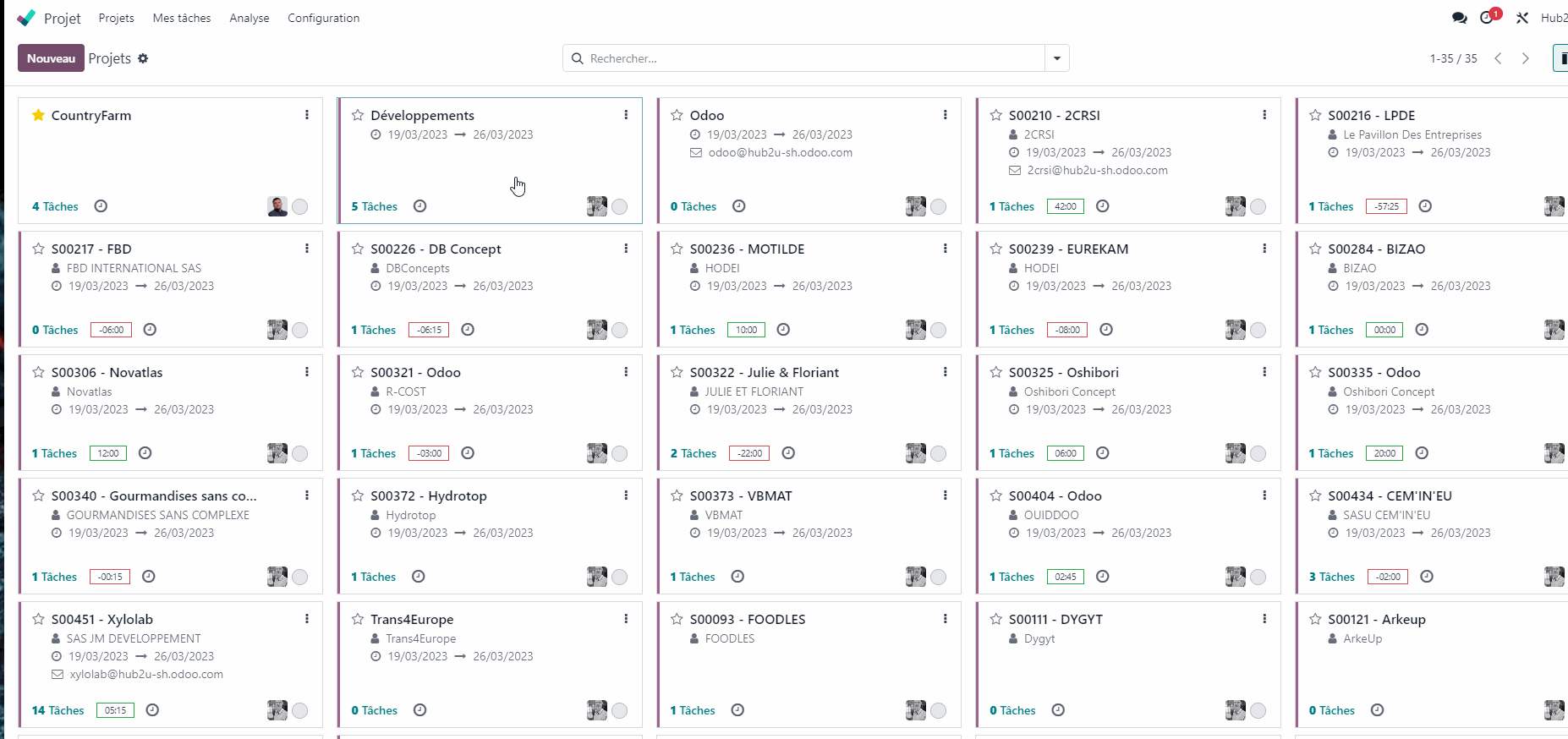Star the S00216 - LPDE project
The width and height of the screenshot is (1568, 739).
click(1315, 115)
